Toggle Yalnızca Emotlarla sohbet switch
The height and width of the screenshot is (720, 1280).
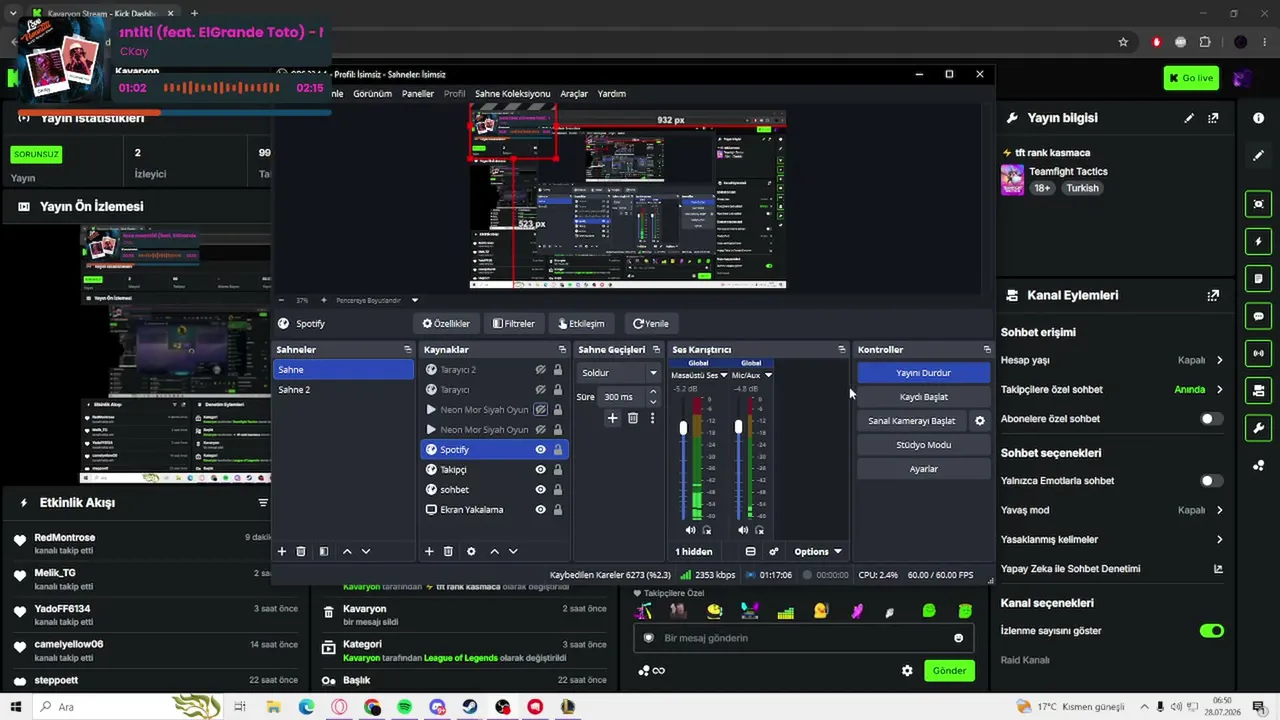[x=1211, y=481]
